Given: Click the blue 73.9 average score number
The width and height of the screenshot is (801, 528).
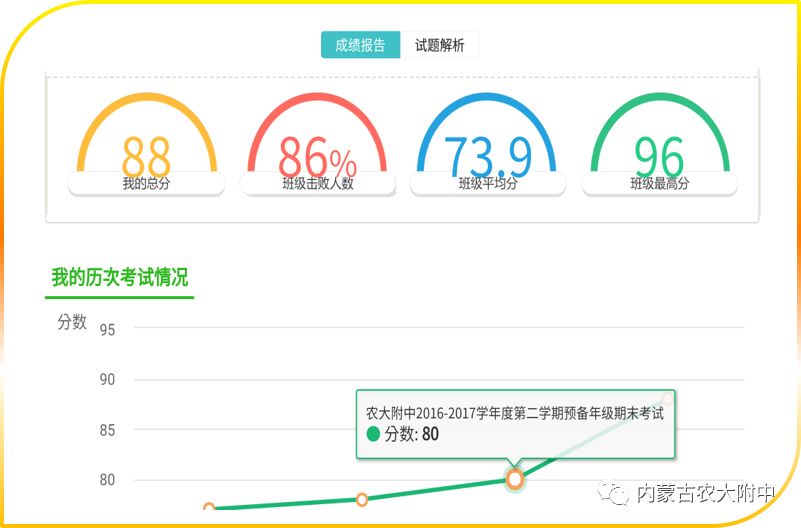Looking at the screenshot, I should [487, 156].
